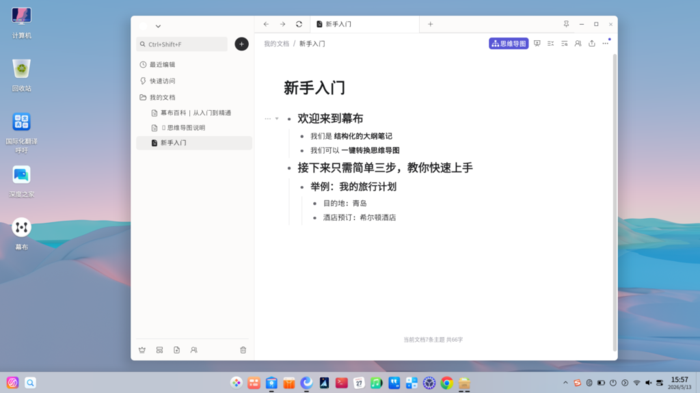Open 深度之家 desktop icon

[21, 181]
